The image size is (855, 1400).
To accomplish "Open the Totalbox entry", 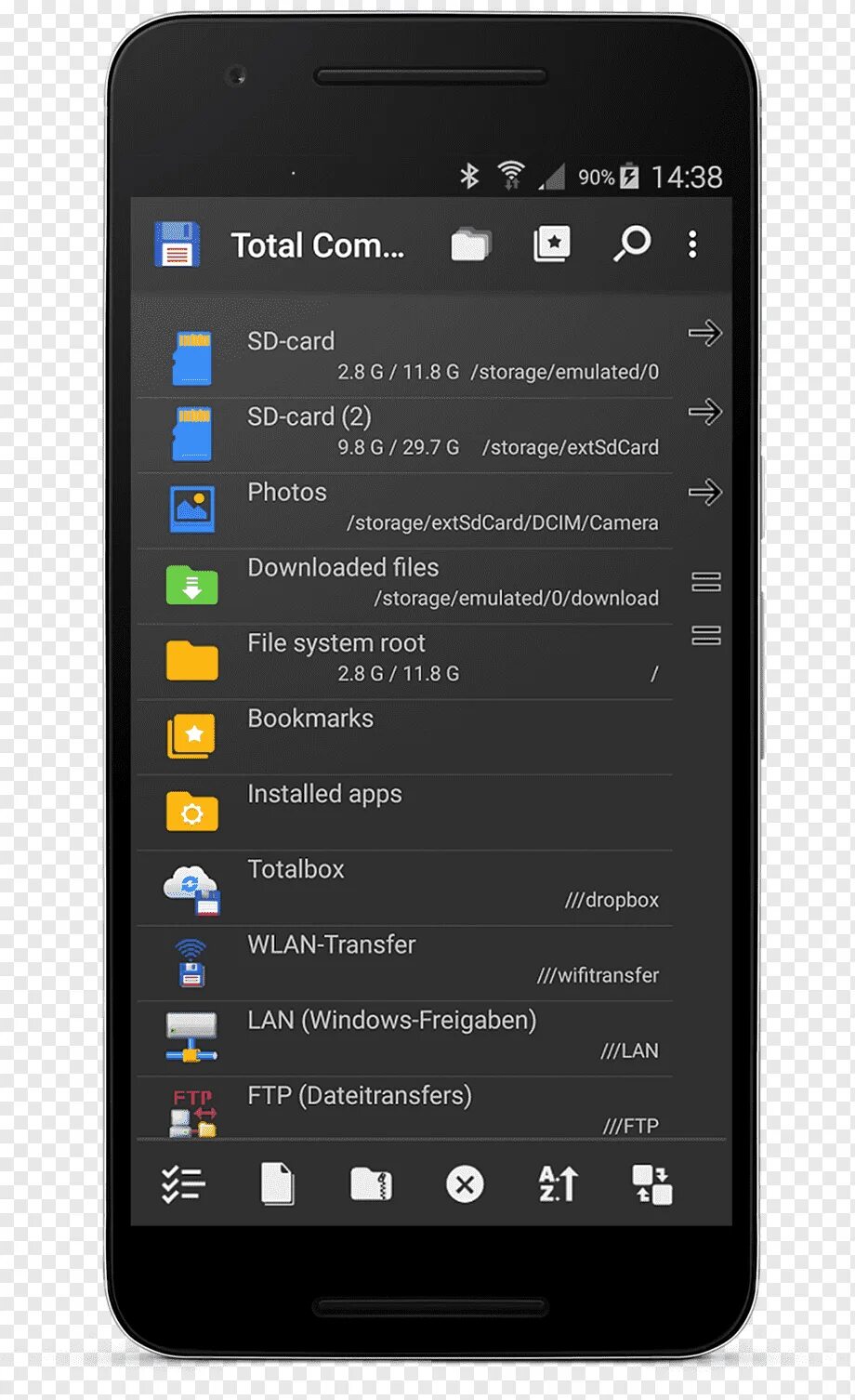I will pyautogui.click(x=405, y=887).
